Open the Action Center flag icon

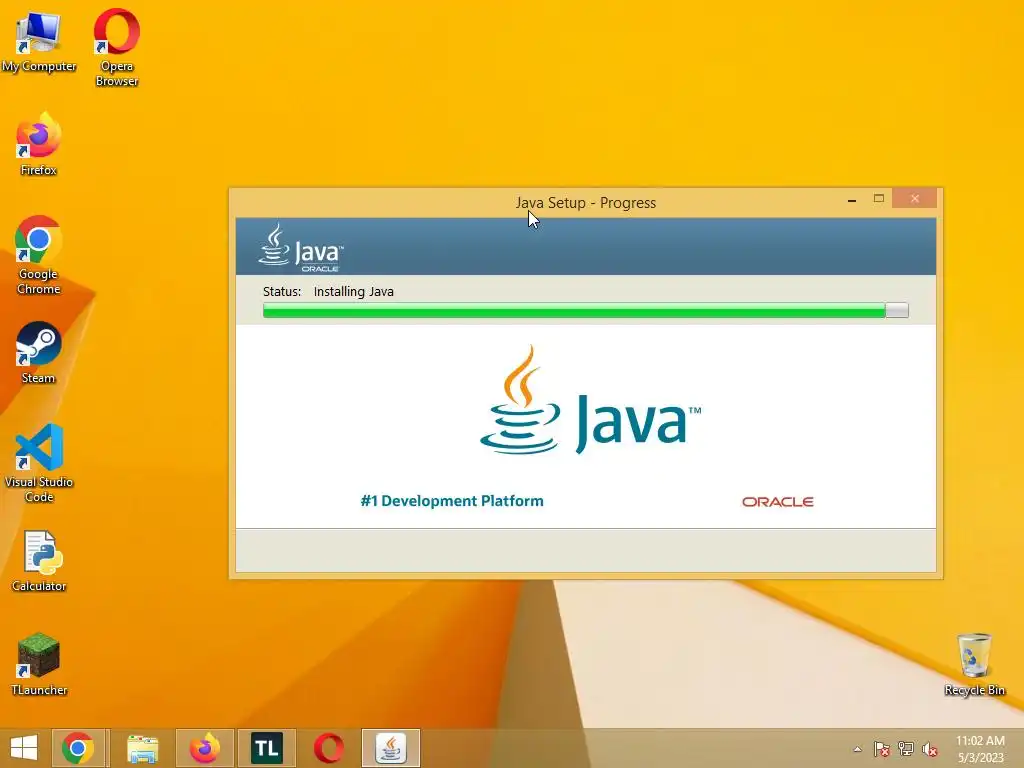pos(881,749)
